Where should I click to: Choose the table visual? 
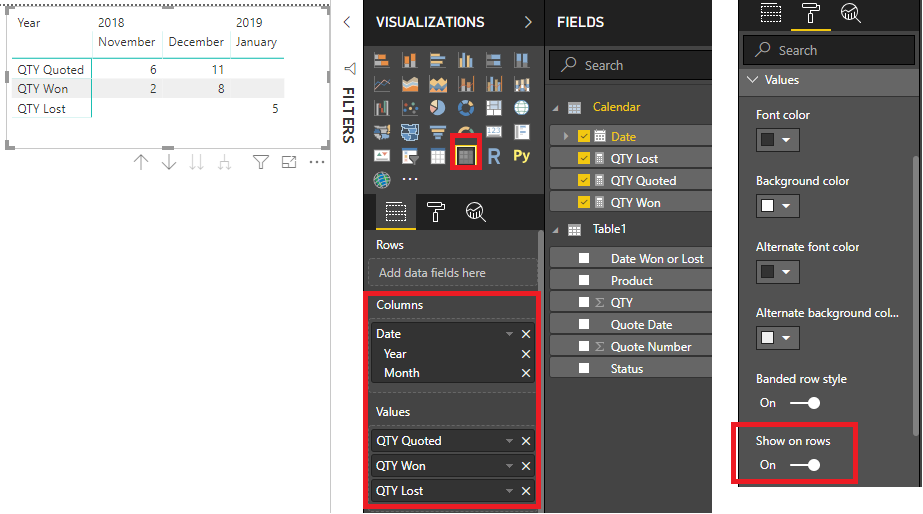click(437, 156)
